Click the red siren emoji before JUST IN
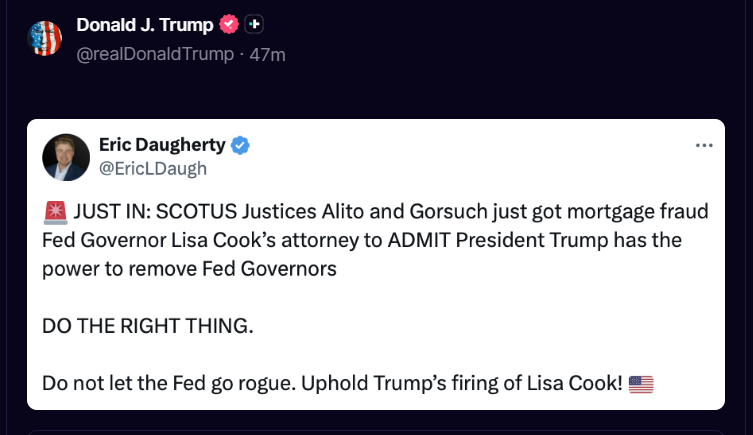The image size is (753, 435). 54,212
